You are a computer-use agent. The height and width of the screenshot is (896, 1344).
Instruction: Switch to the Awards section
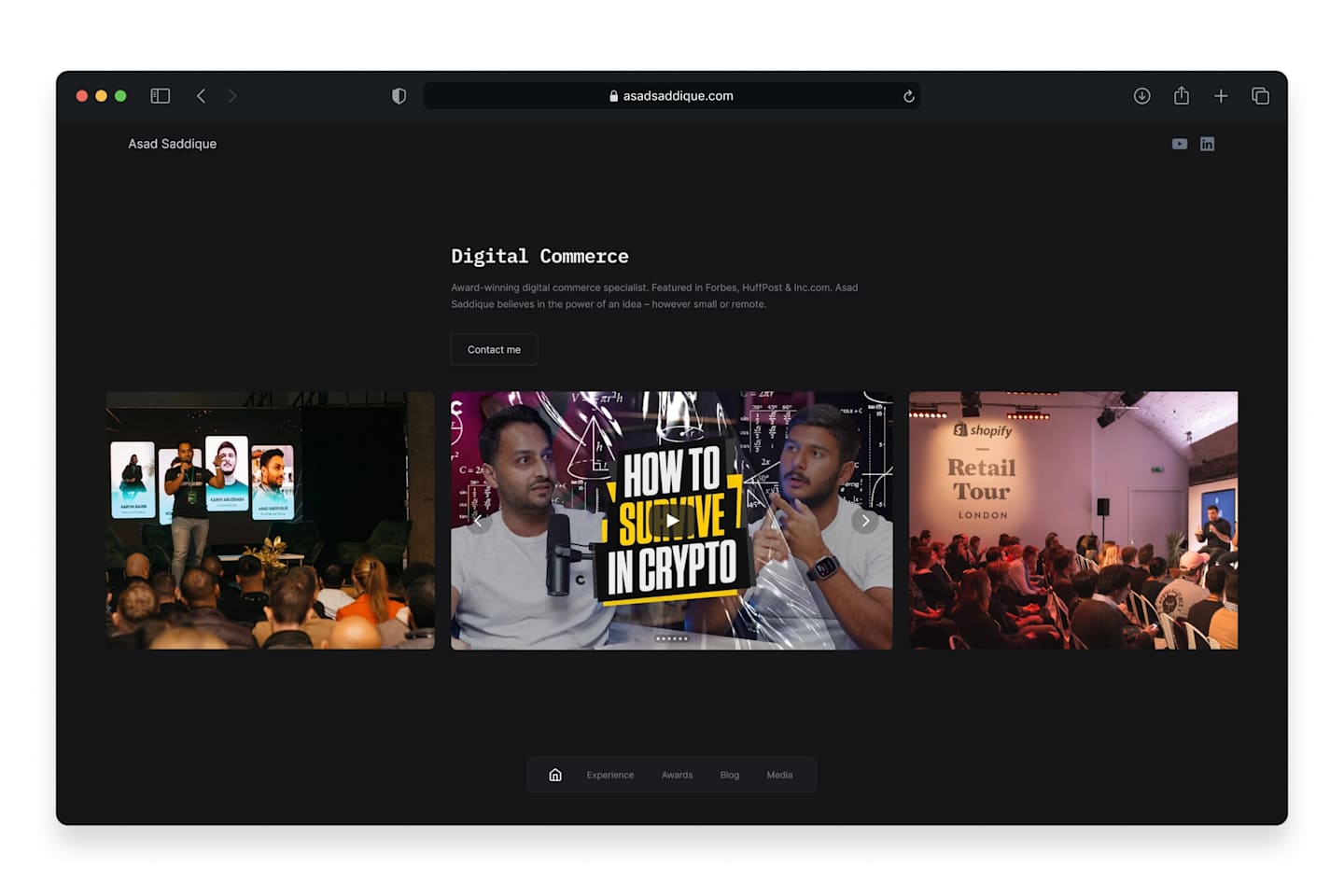(x=677, y=775)
